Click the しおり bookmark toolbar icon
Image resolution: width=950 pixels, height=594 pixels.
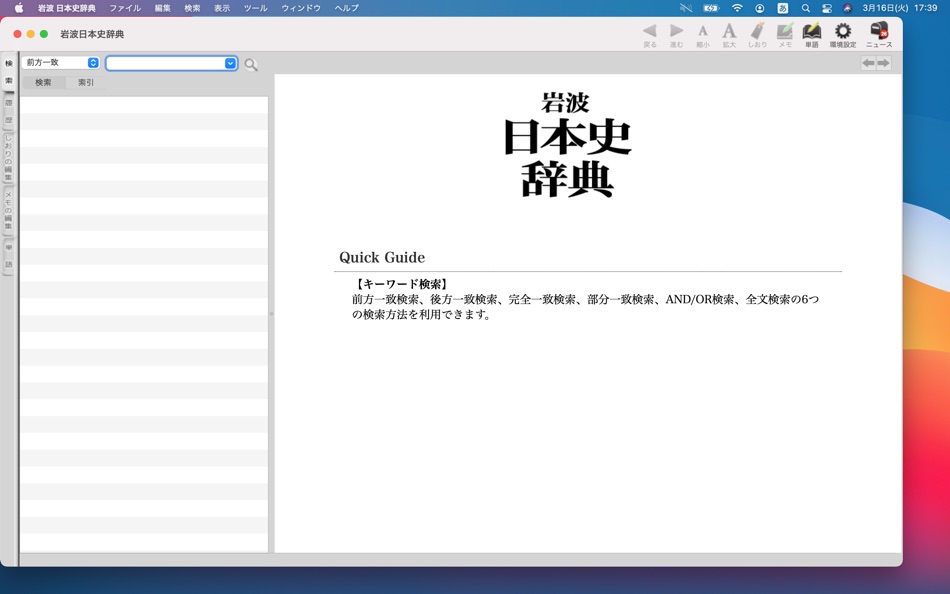pos(757,35)
